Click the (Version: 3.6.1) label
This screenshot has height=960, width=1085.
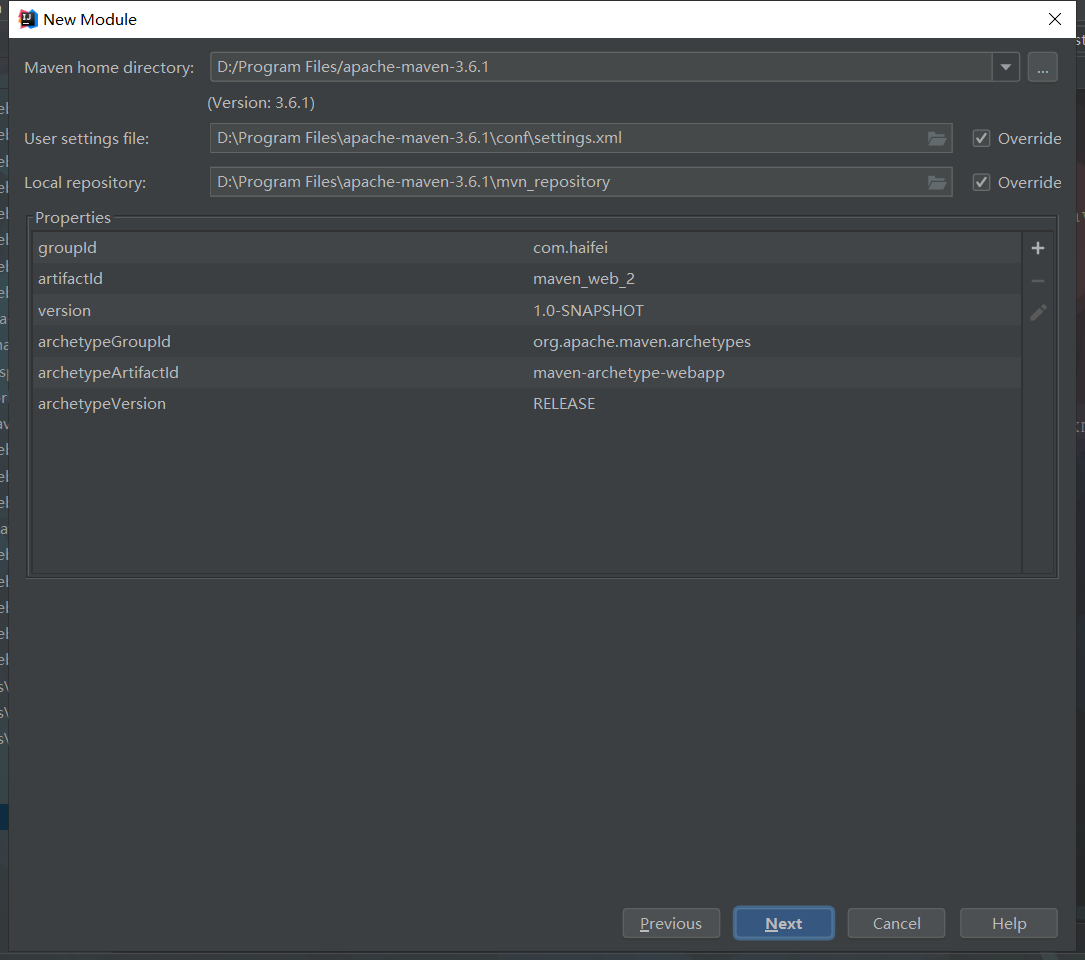261,103
